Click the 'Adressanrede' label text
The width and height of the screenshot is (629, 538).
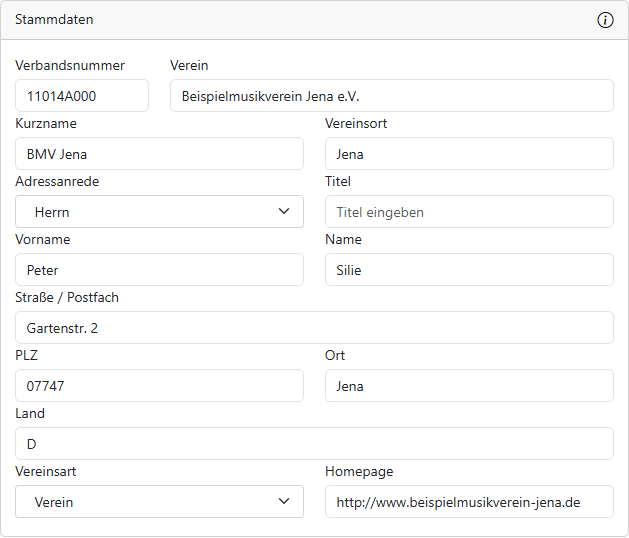click(x=57, y=181)
